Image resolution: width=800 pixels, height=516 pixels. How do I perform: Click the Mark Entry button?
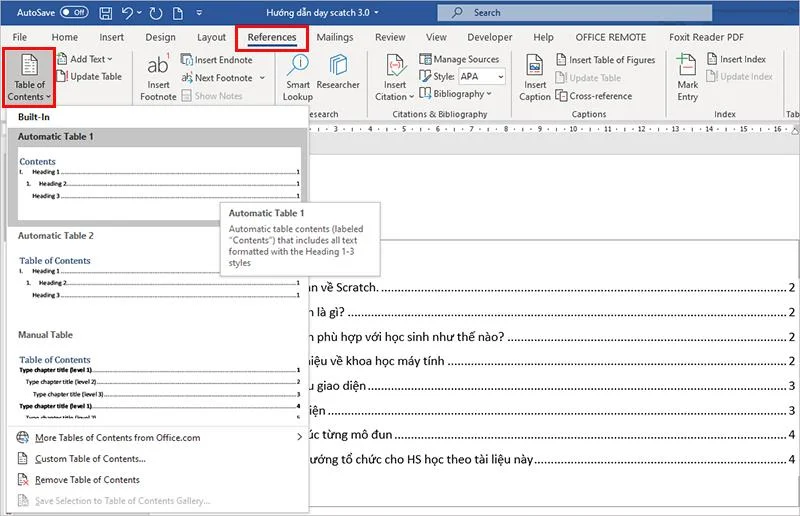point(687,78)
